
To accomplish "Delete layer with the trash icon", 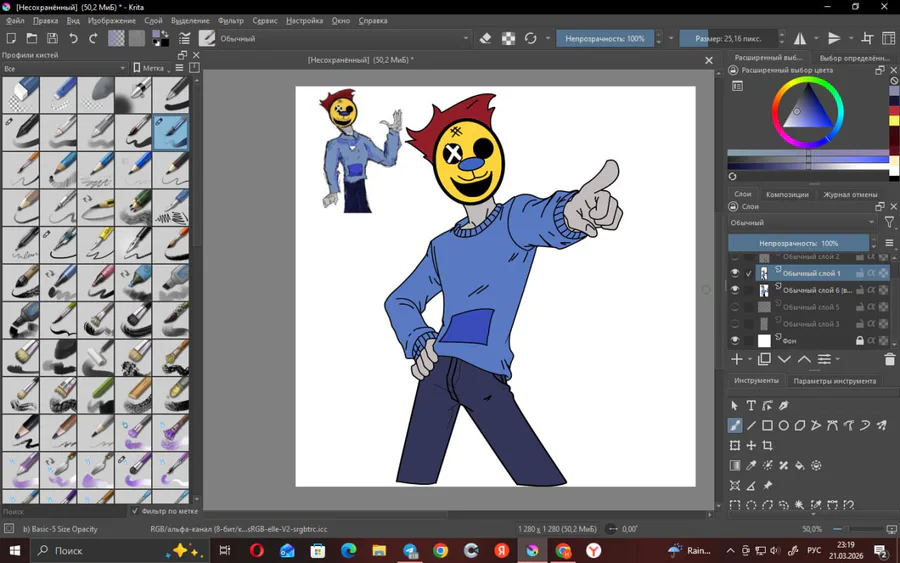I will point(889,359).
